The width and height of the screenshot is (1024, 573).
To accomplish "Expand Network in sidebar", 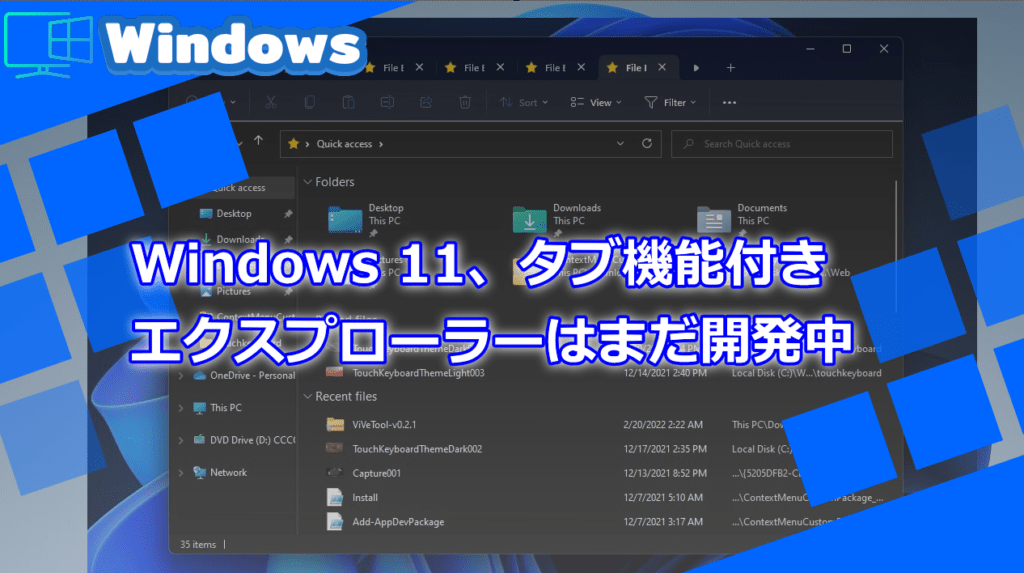I will coord(181,472).
